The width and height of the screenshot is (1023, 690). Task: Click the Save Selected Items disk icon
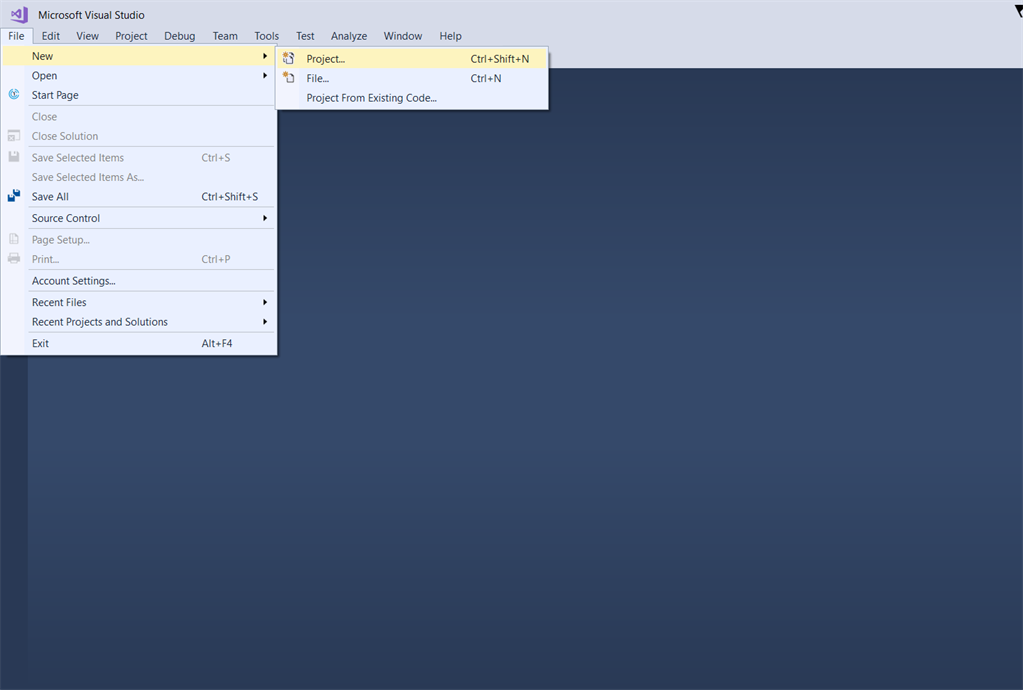click(x=14, y=157)
